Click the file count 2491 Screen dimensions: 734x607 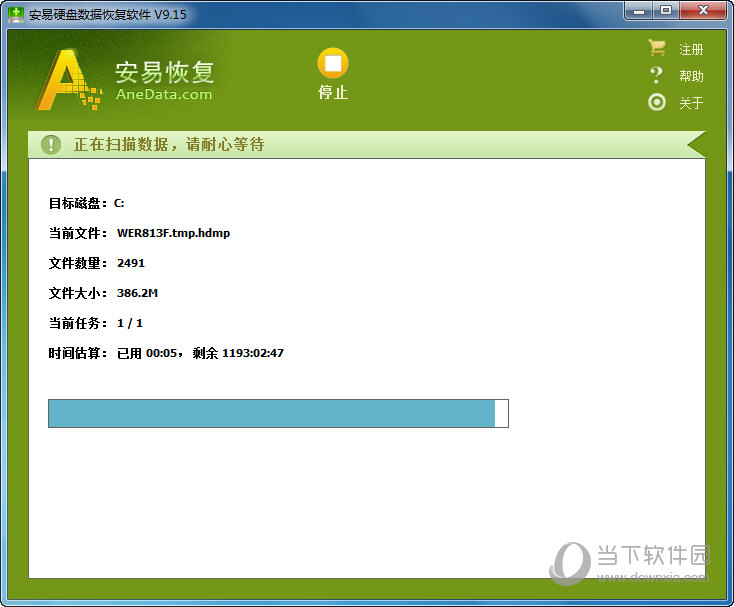(x=131, y=263)
